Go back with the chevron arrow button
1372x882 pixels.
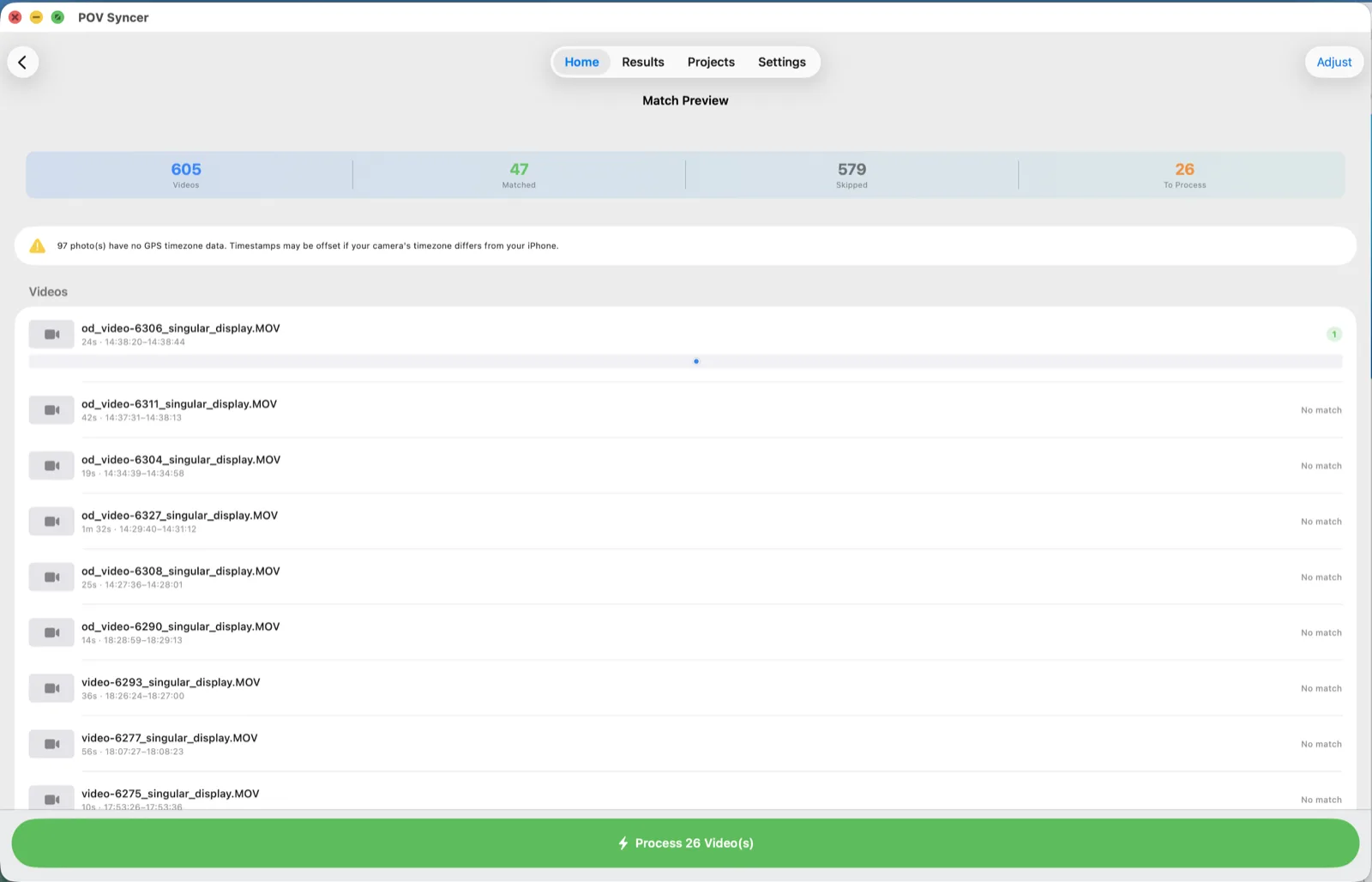coord(23,62)
